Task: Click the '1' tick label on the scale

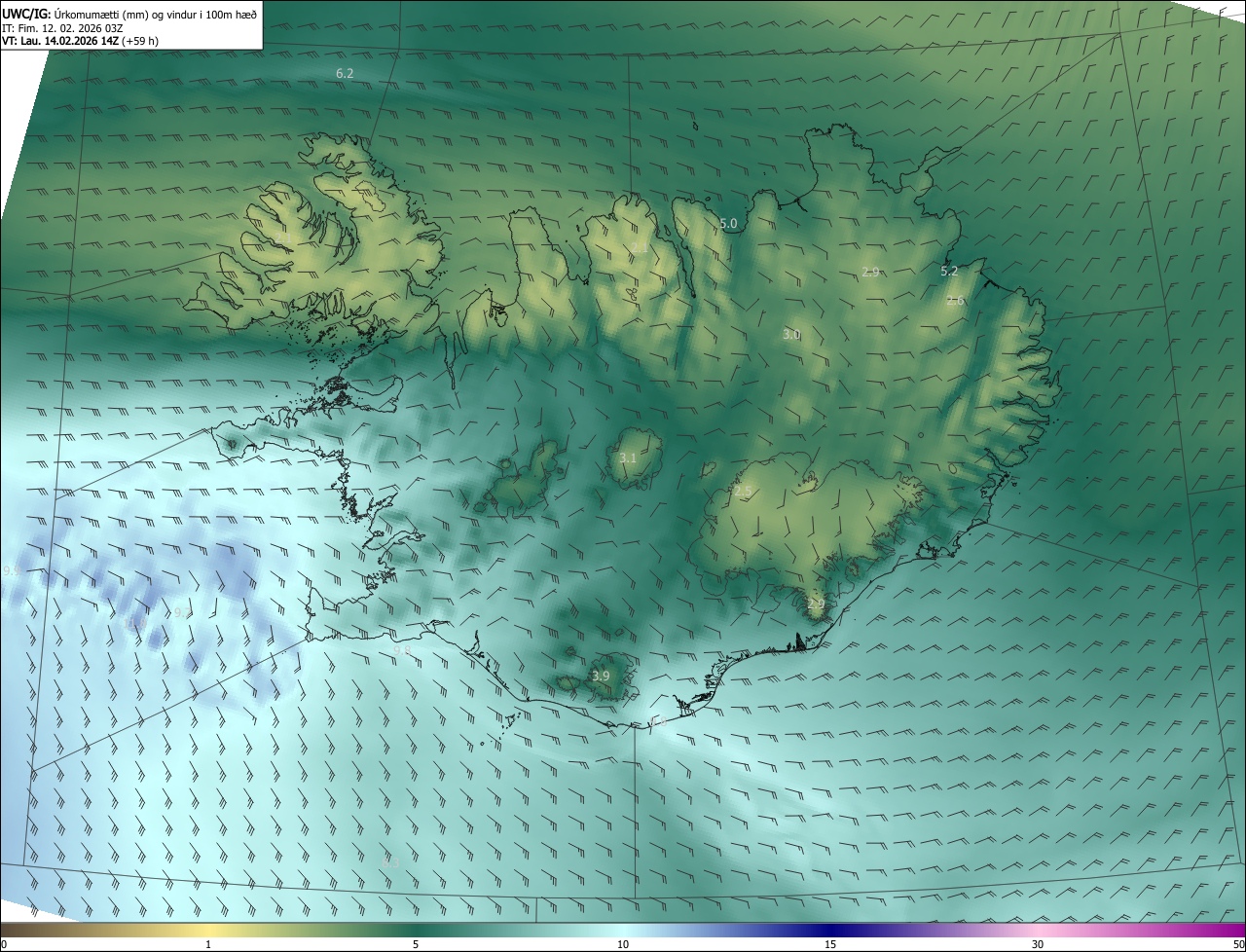Action: tap(208, 944)
